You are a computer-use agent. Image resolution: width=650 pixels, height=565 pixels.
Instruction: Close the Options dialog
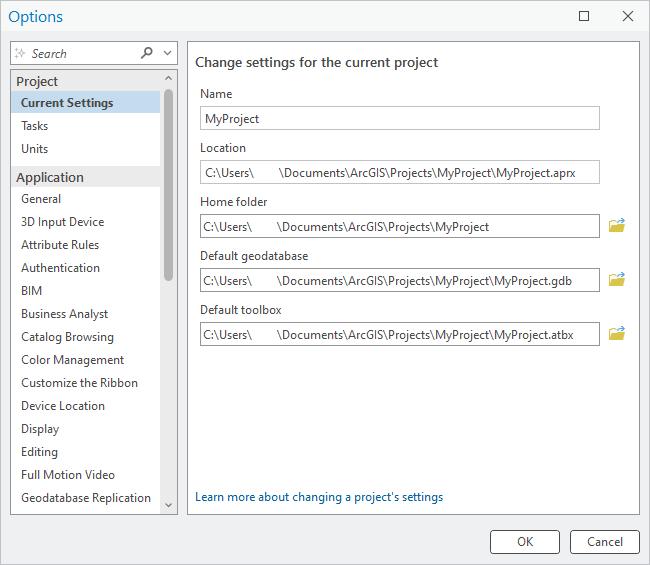627,16
